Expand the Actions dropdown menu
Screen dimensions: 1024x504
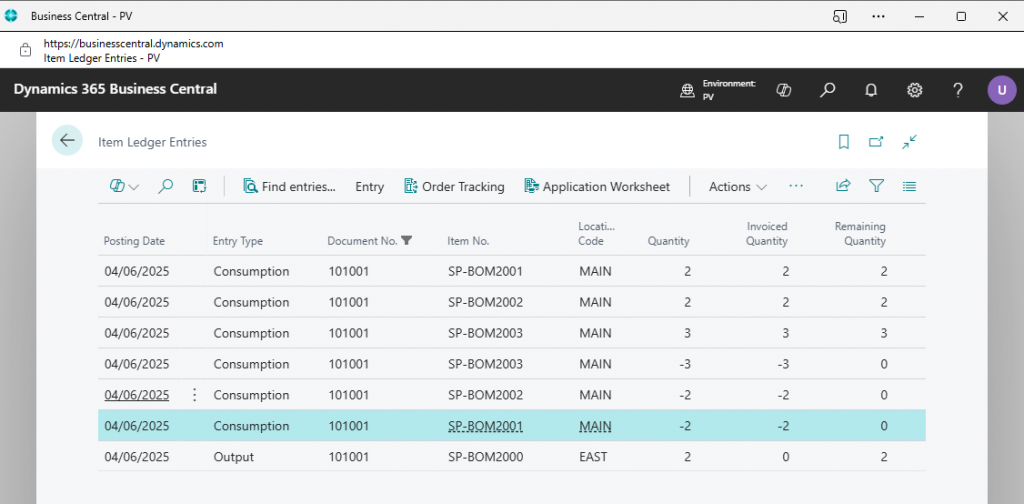[x=737, y=187]
